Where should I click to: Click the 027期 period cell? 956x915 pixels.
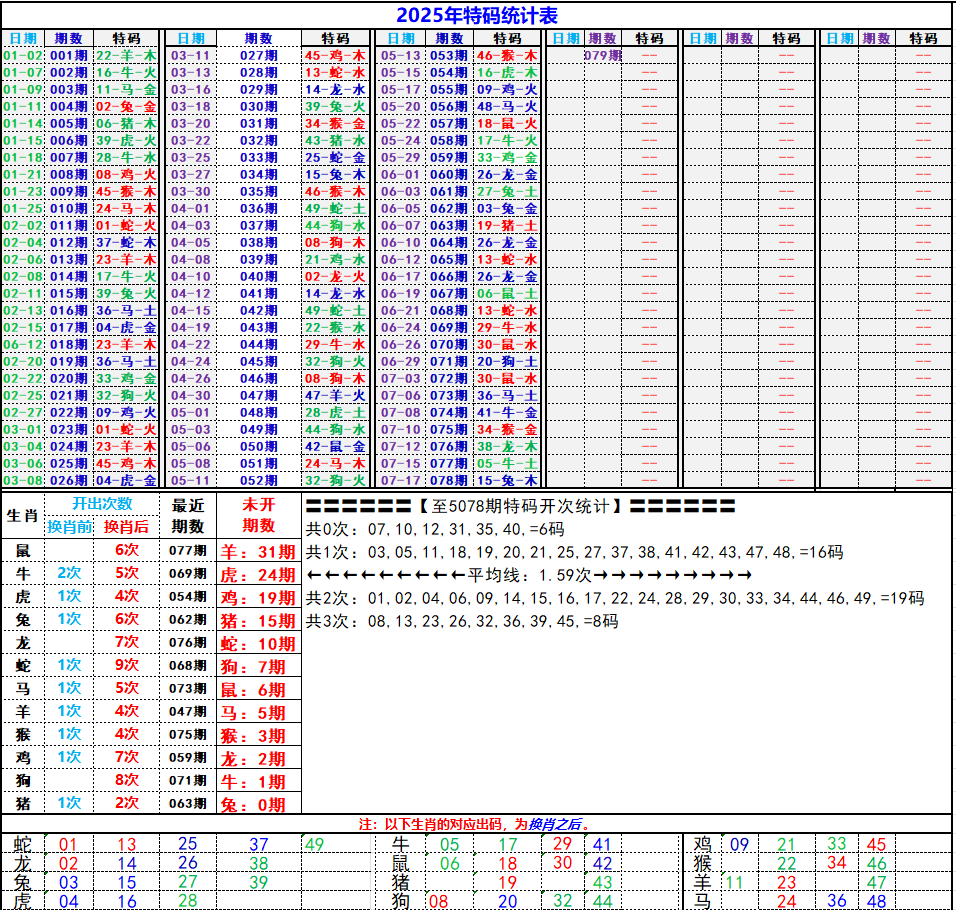[x=258, y=56]
